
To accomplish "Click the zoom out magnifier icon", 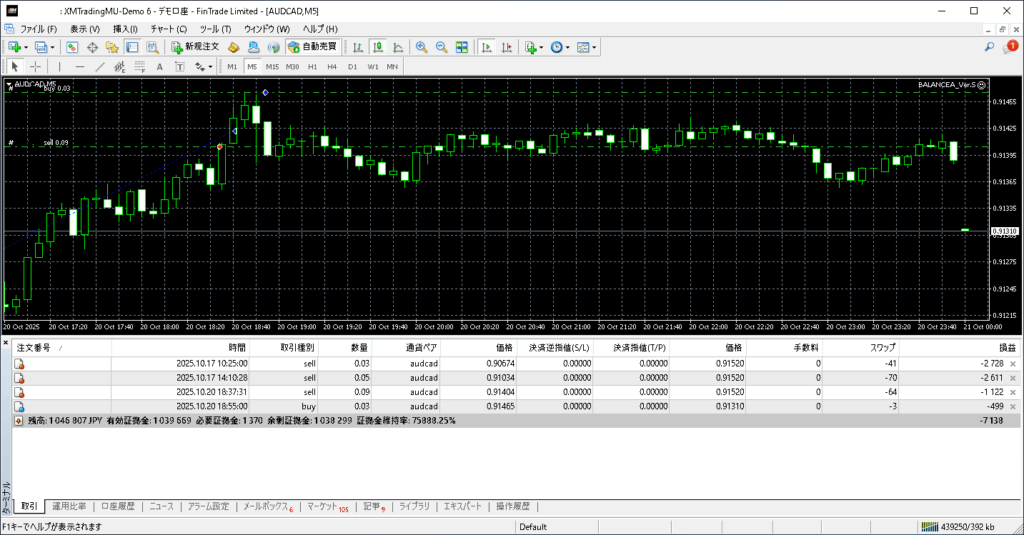I will (x=441, y=47).
